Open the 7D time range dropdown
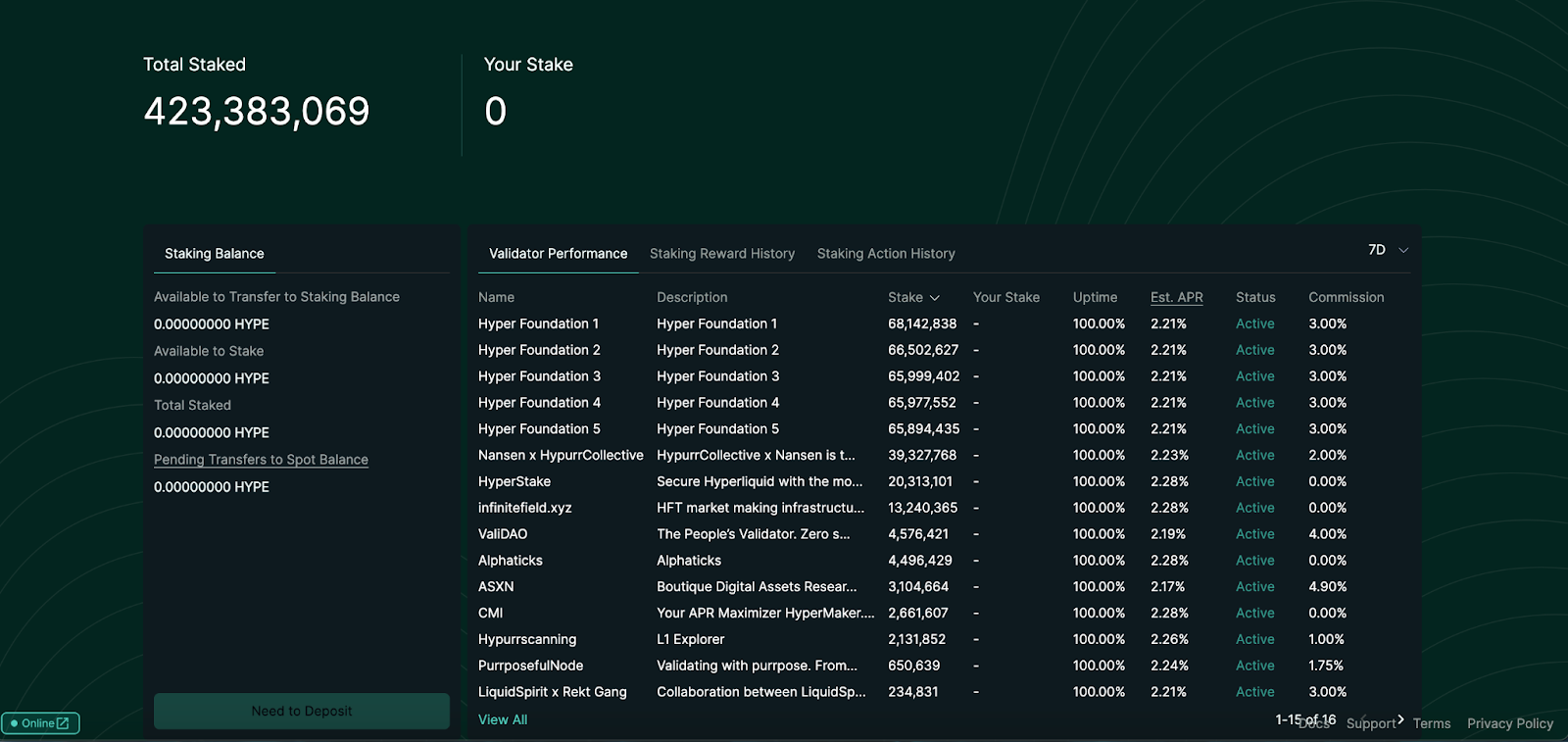 point(1389,250)
